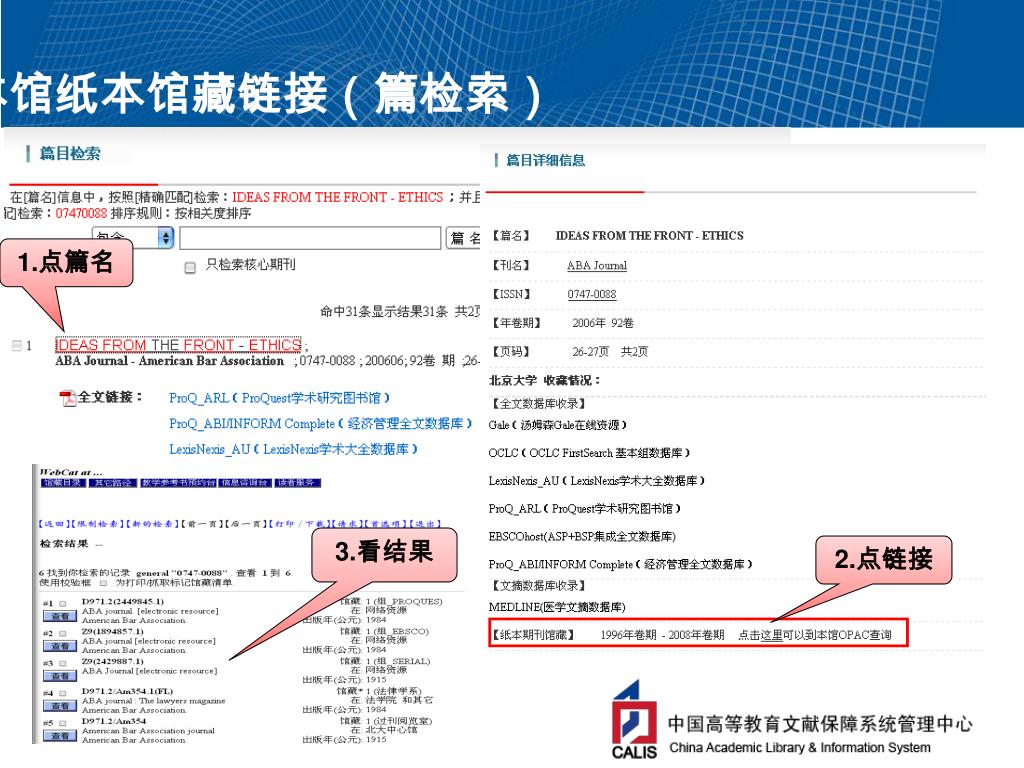Click ProQ_ABI/INFORM Complete entry in detail panel
1024x768 pixels.
click(620, 564)
